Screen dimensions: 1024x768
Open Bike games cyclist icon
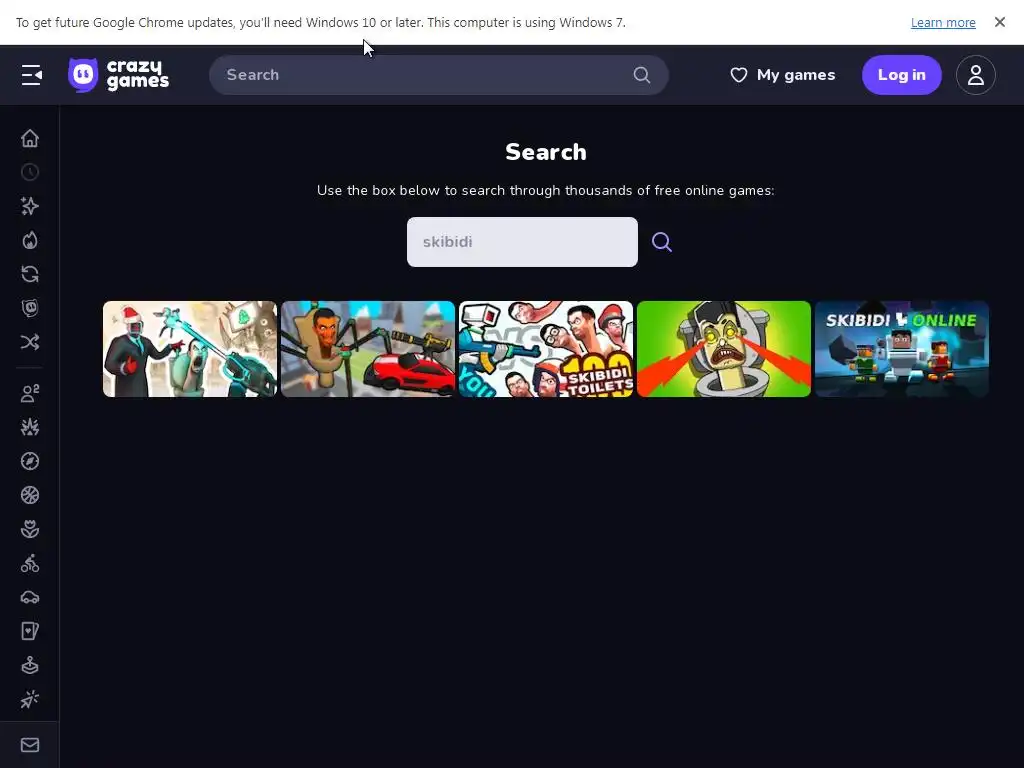[x=30, y=563]
